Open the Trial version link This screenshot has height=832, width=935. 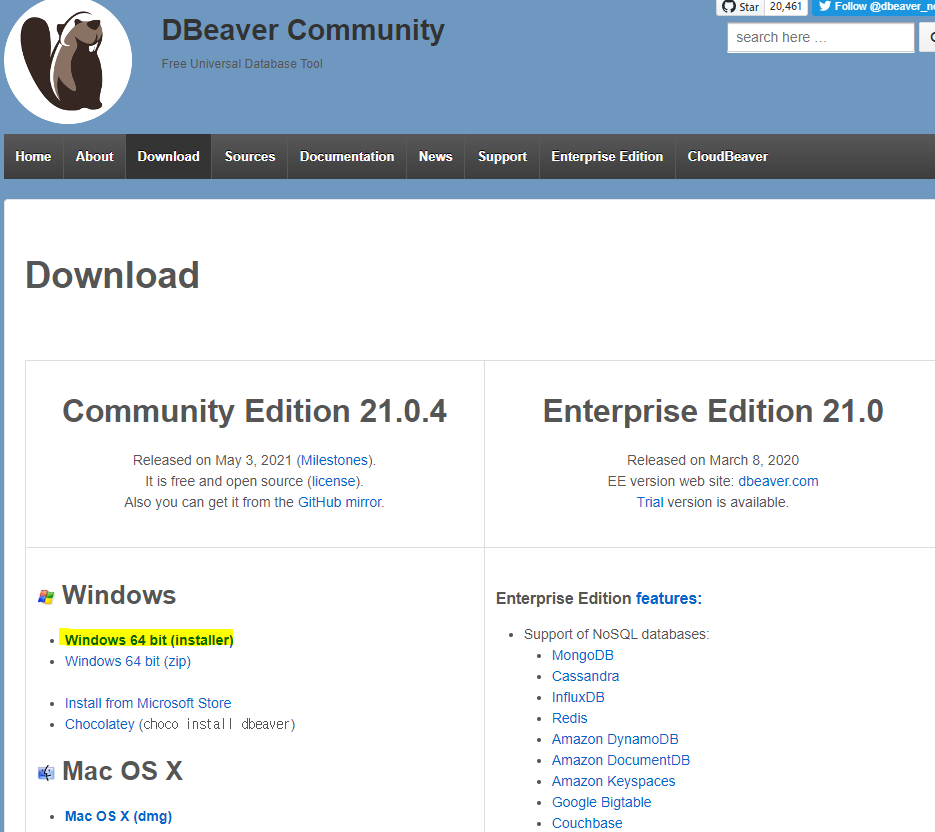point(649,502)
